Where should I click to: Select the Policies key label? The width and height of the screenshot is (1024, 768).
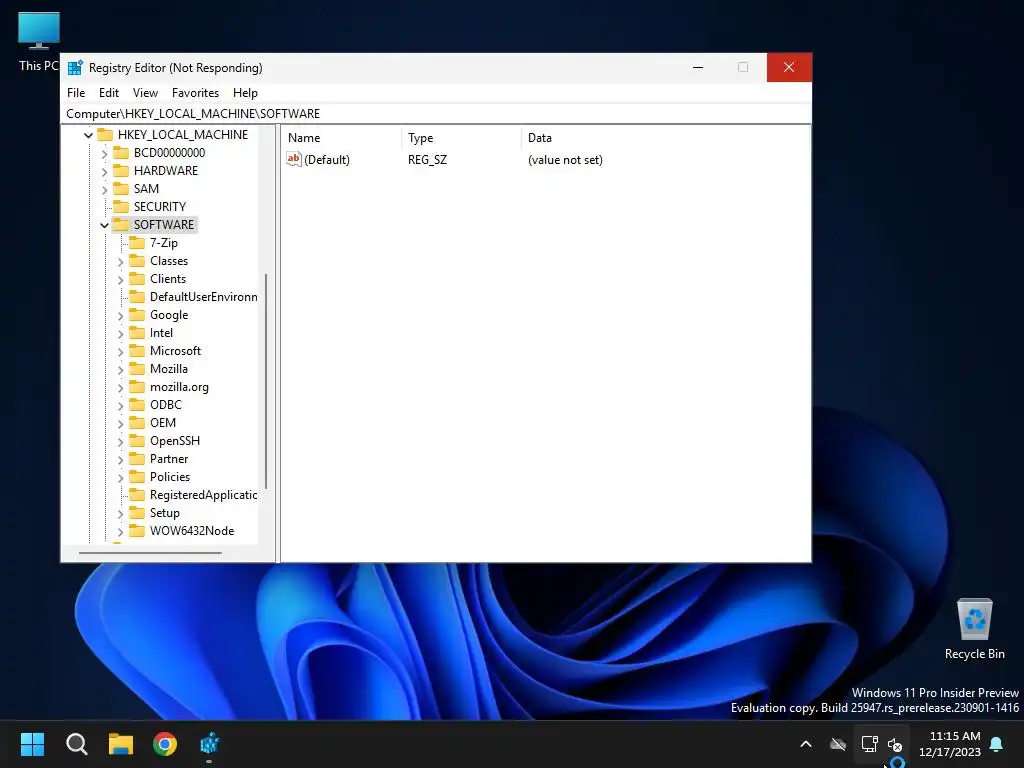click(170, 477)
